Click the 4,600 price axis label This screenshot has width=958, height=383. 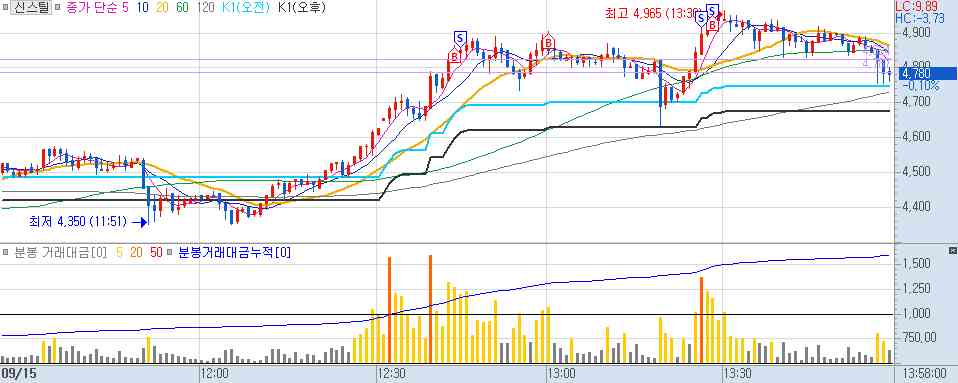pos(916,137)
